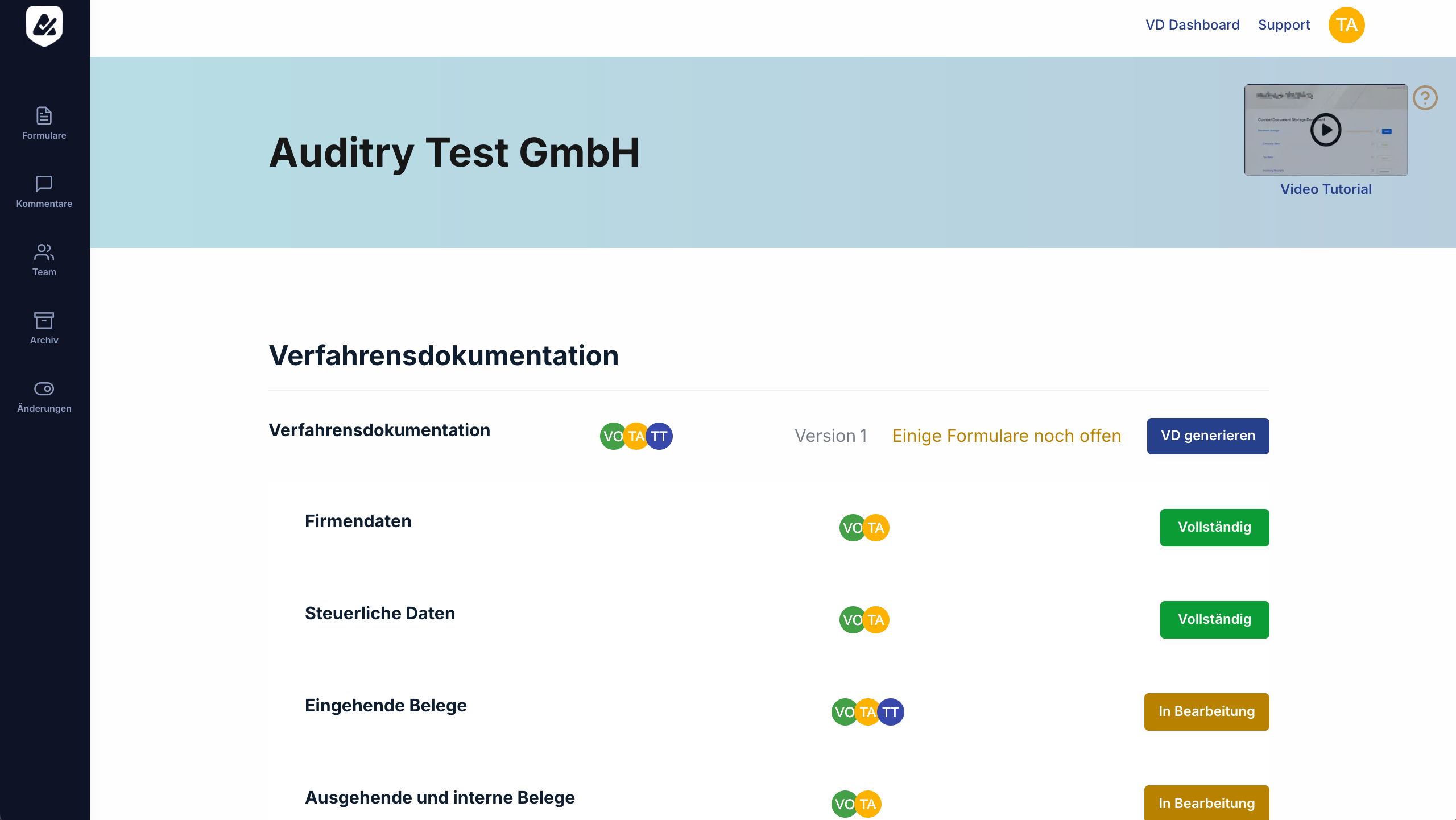The width and height of the screenshot is (1456, 820).
Task: Click the Auditry logo icon
Action: [44, 26]
